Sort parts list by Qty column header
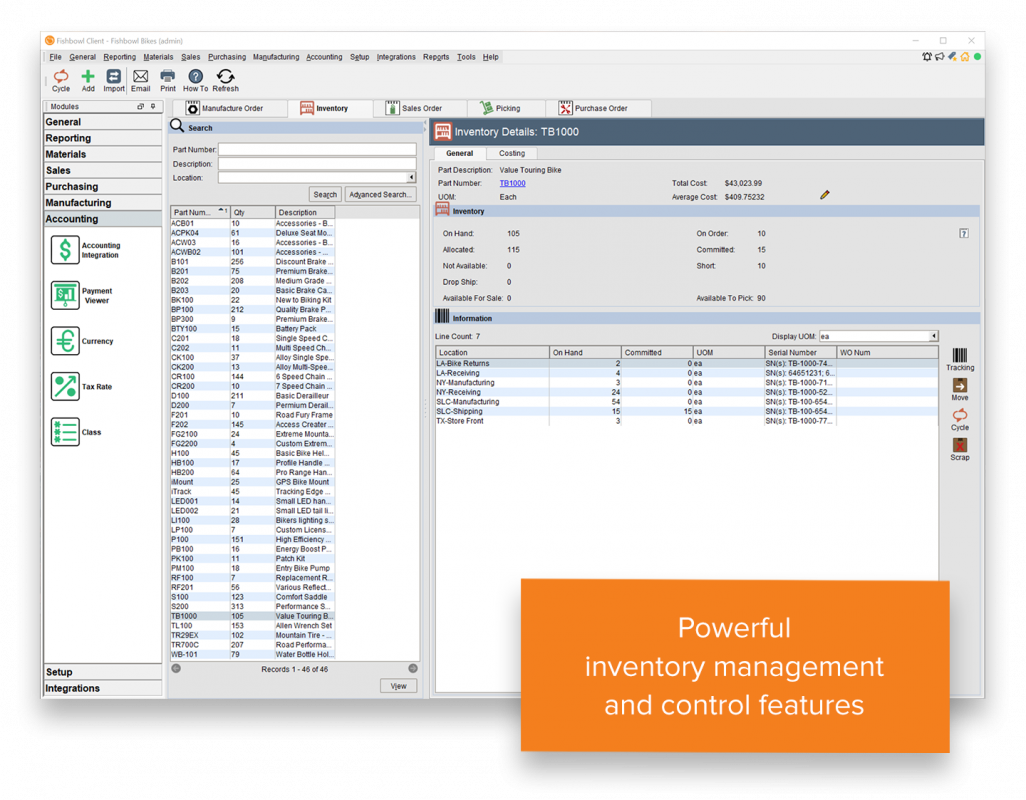The image size is (1026, 800). coord(252,212)
